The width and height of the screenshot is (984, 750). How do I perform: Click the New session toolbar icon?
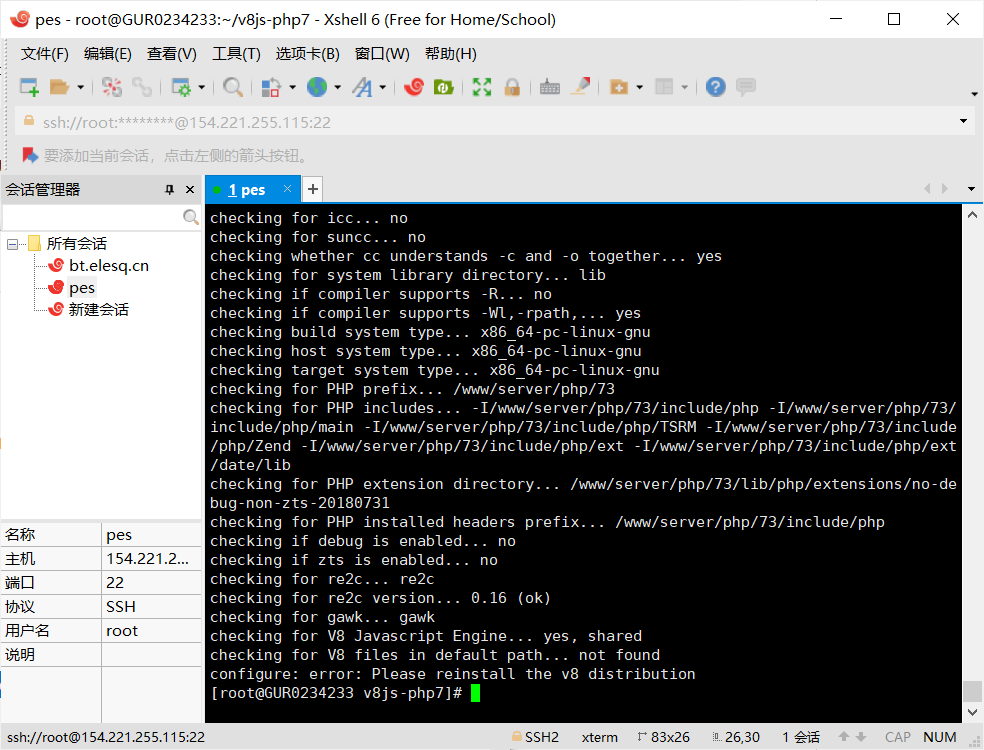point(29,87)
